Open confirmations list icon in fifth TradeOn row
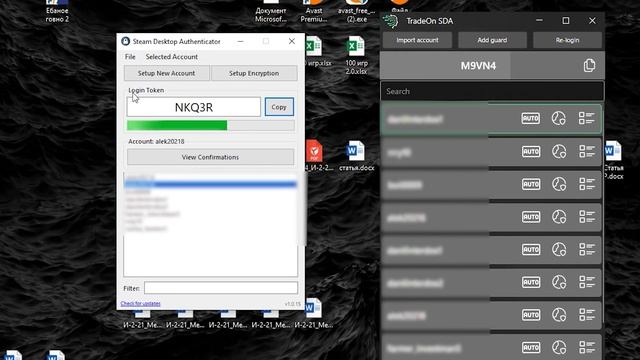This screenshot has width=640, height=360. (587, 249)
